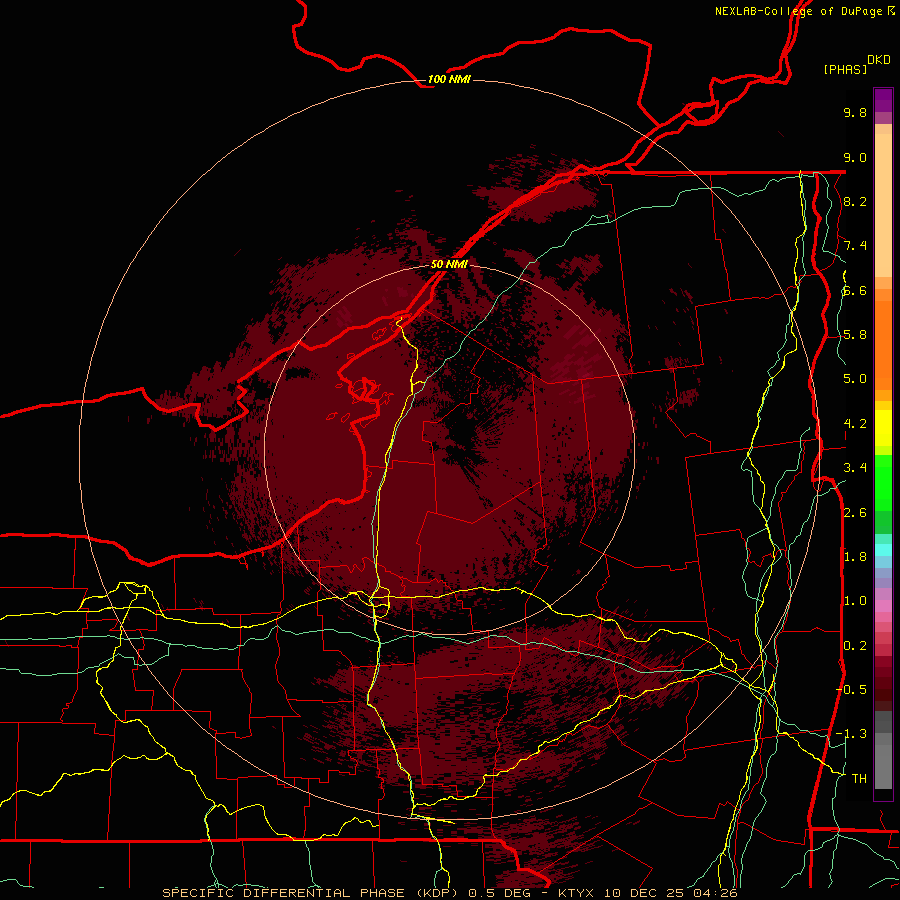Click the yellow segment of the color bar
Viewport: 900px width, 900px height.
pyautogui.click(x=883, y=428)
